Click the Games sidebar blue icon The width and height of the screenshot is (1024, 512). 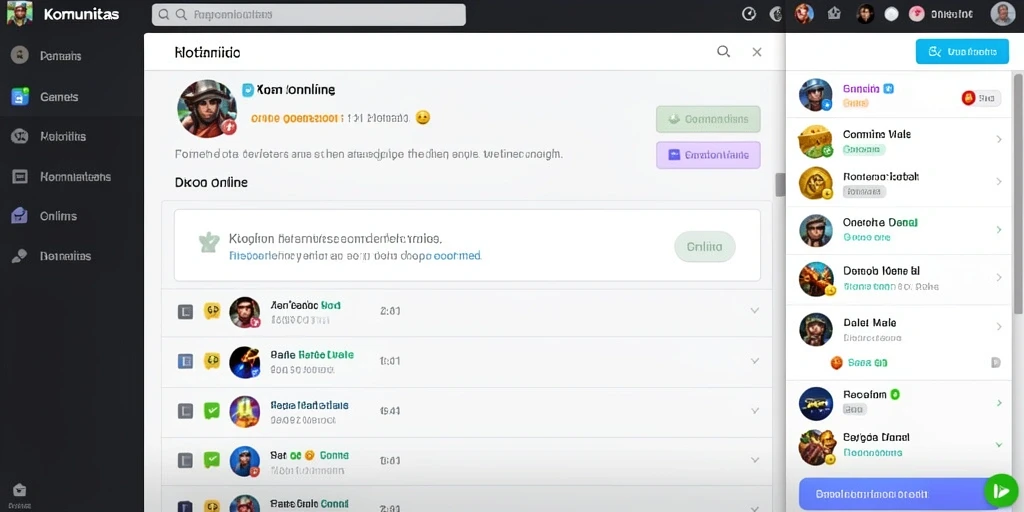pos(20,97)
